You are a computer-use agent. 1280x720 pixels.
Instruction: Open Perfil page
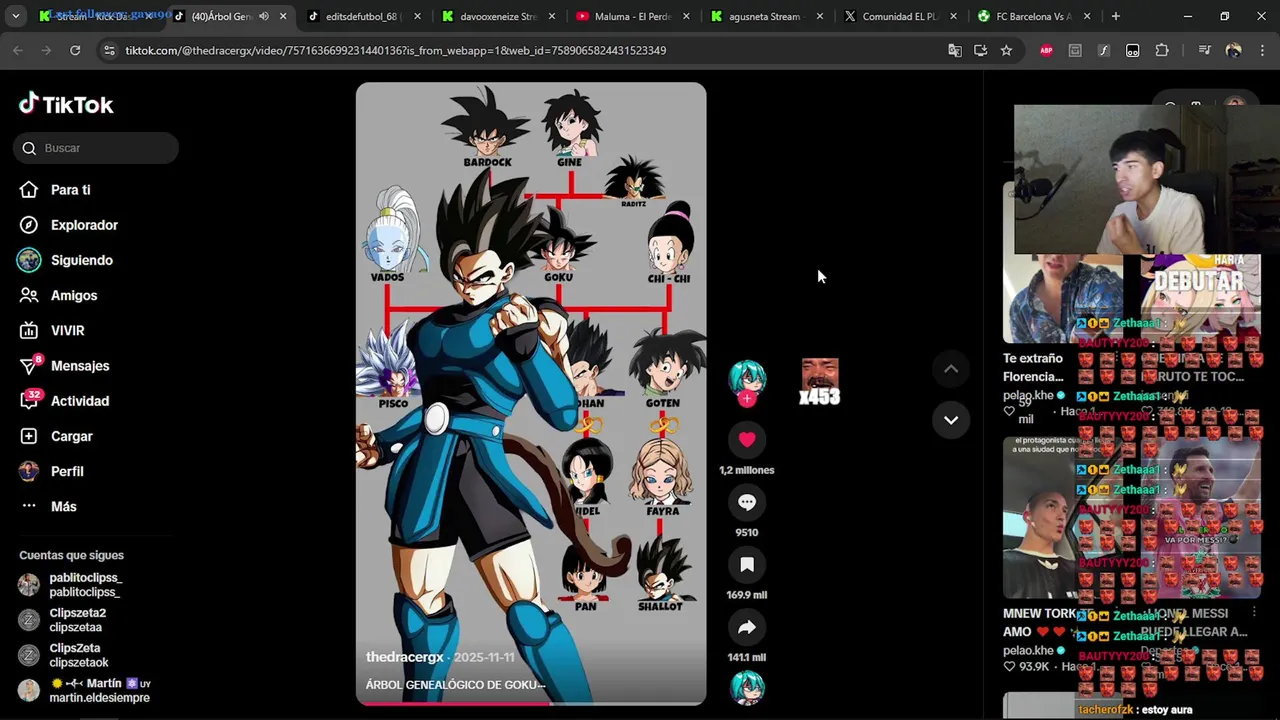(67, 471)
